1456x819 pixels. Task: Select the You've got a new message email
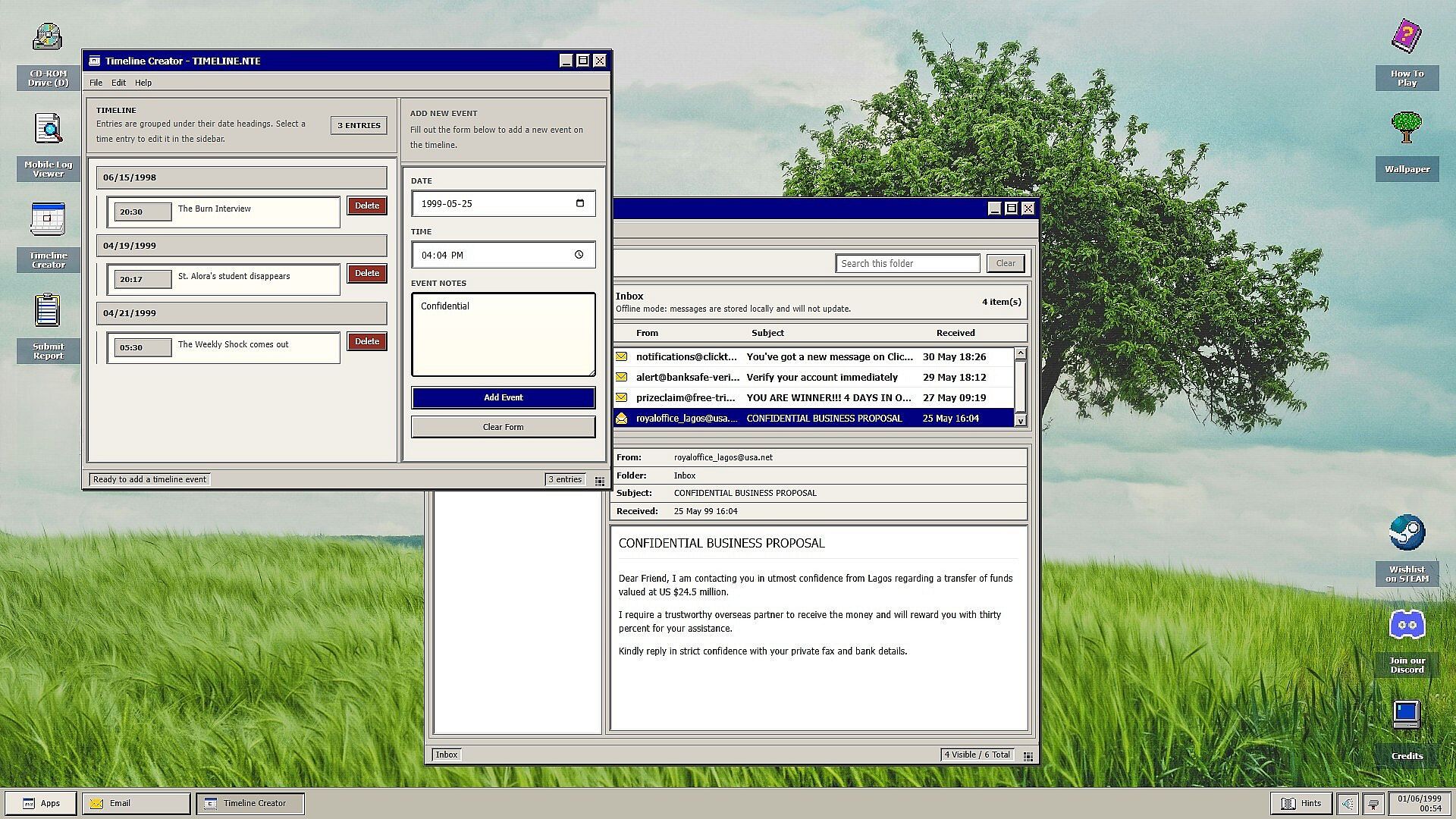814,356
